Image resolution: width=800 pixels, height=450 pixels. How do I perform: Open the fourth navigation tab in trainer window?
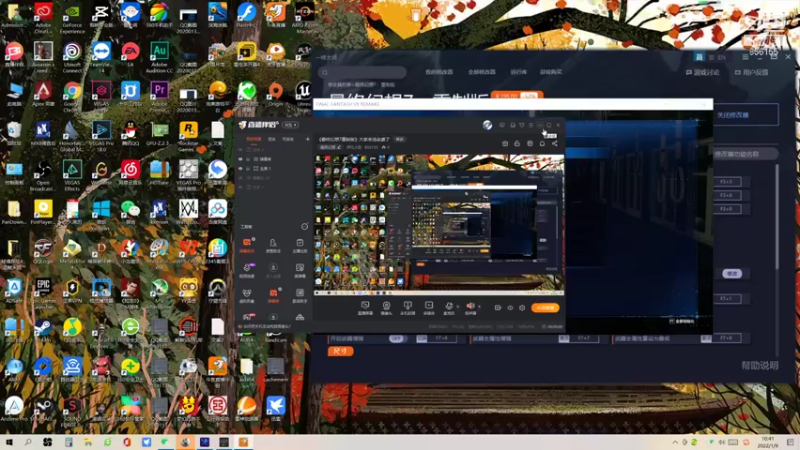(x=551, y=72)
